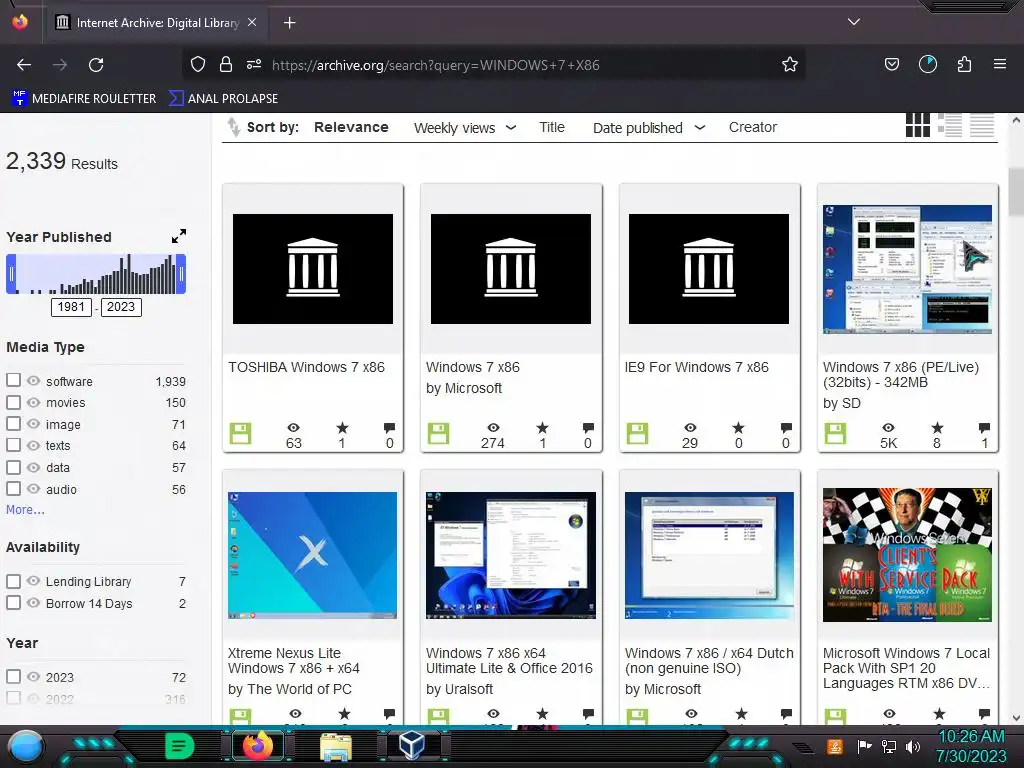Viewport: 1024px width, 768px height.
Task: Click the taskbar clock showing 10:26 AM
Action: point(971,736)
